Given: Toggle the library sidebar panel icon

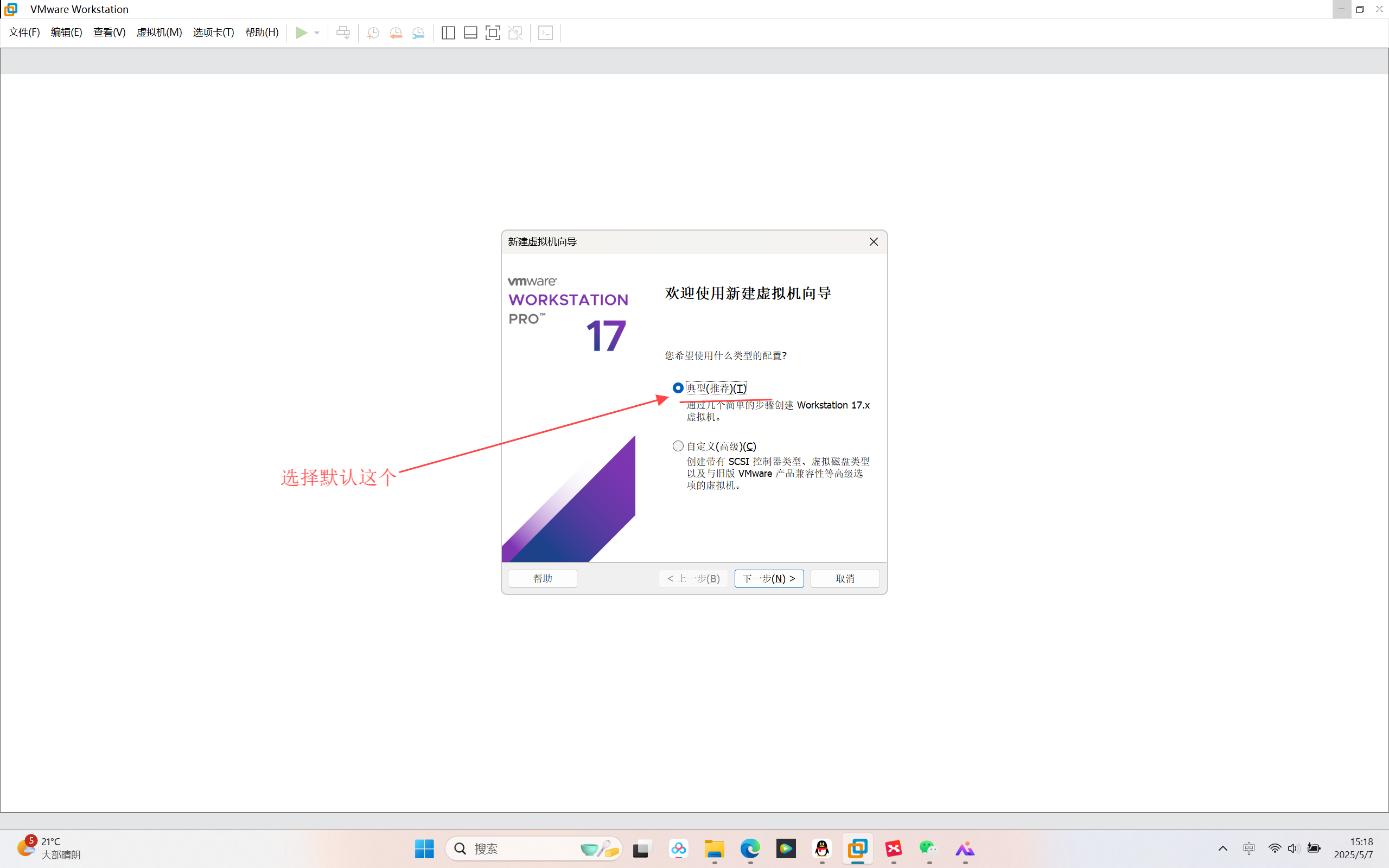Looking at the screenshot, I should click(448, 33).
